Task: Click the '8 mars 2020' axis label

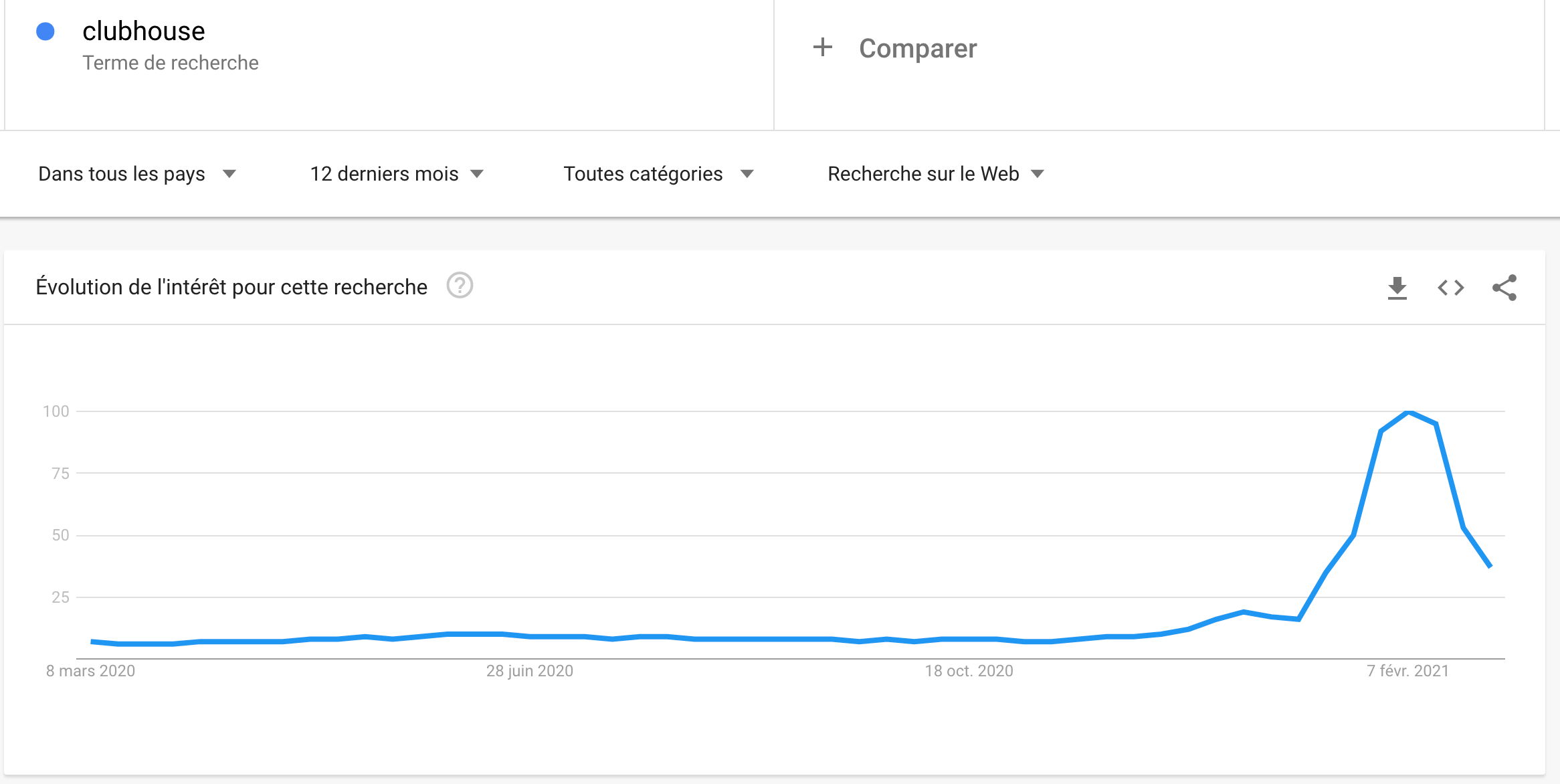Action: pos(90,671)
